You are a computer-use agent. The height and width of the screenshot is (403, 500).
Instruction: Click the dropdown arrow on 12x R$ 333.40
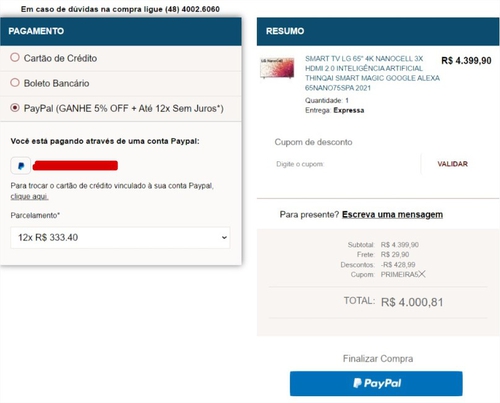[224, 238]
